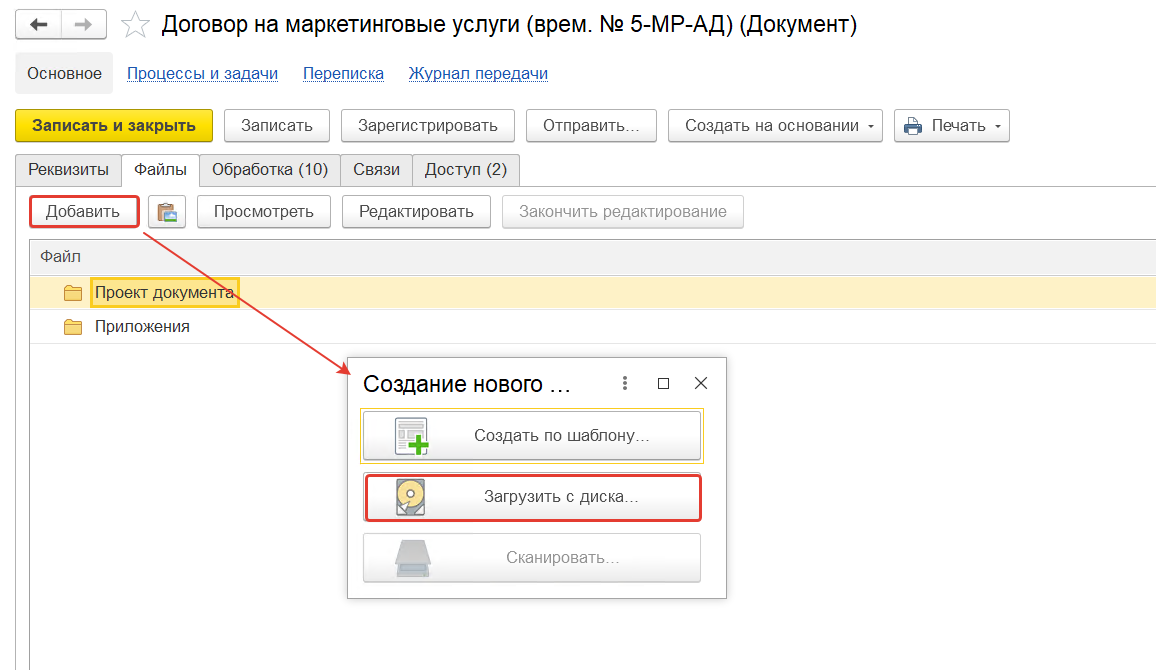Choose Загрузить с диска option

pos(532,497)
